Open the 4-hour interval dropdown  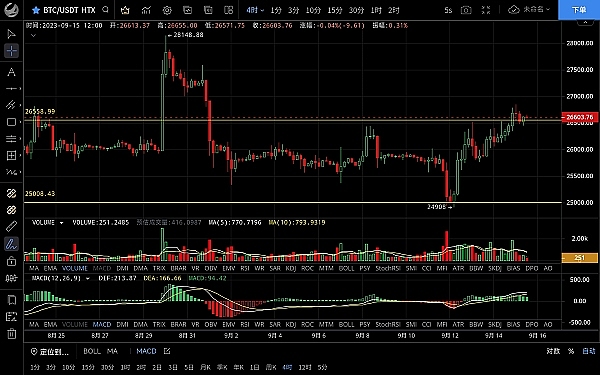click(255, 10)
